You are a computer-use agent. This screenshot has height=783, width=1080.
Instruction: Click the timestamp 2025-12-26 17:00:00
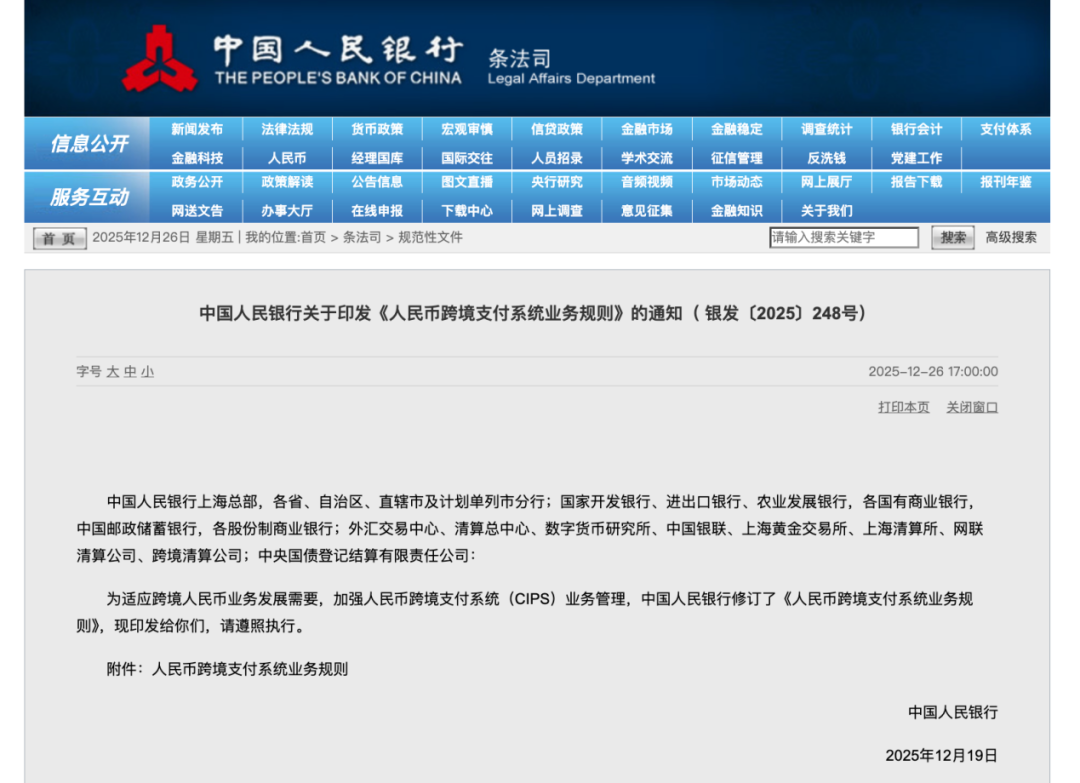pyautogui.click(x=933, y=372)
